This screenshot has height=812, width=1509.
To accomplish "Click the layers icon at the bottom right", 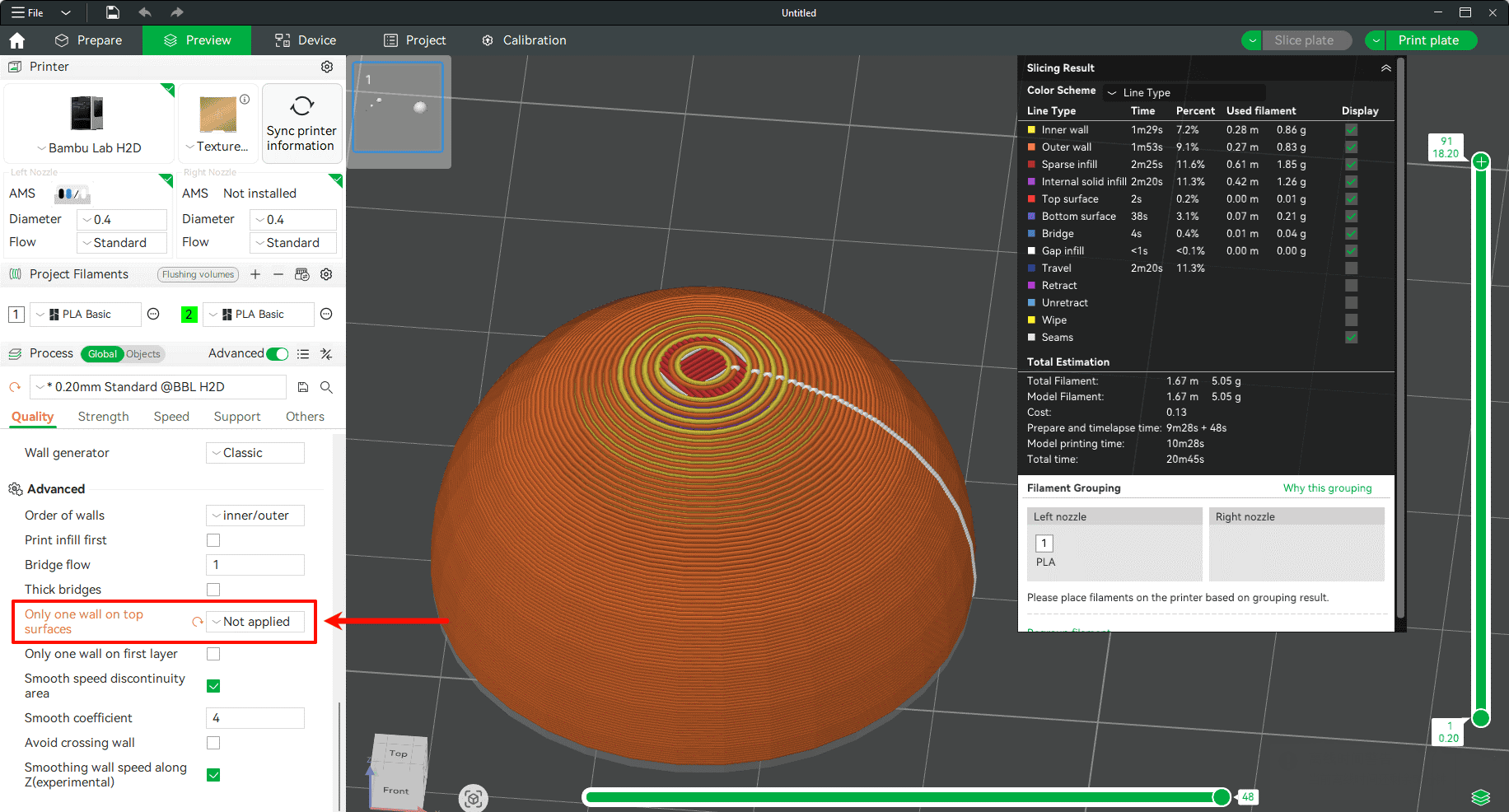I will pyautogui.click(x=1480, y=797).
